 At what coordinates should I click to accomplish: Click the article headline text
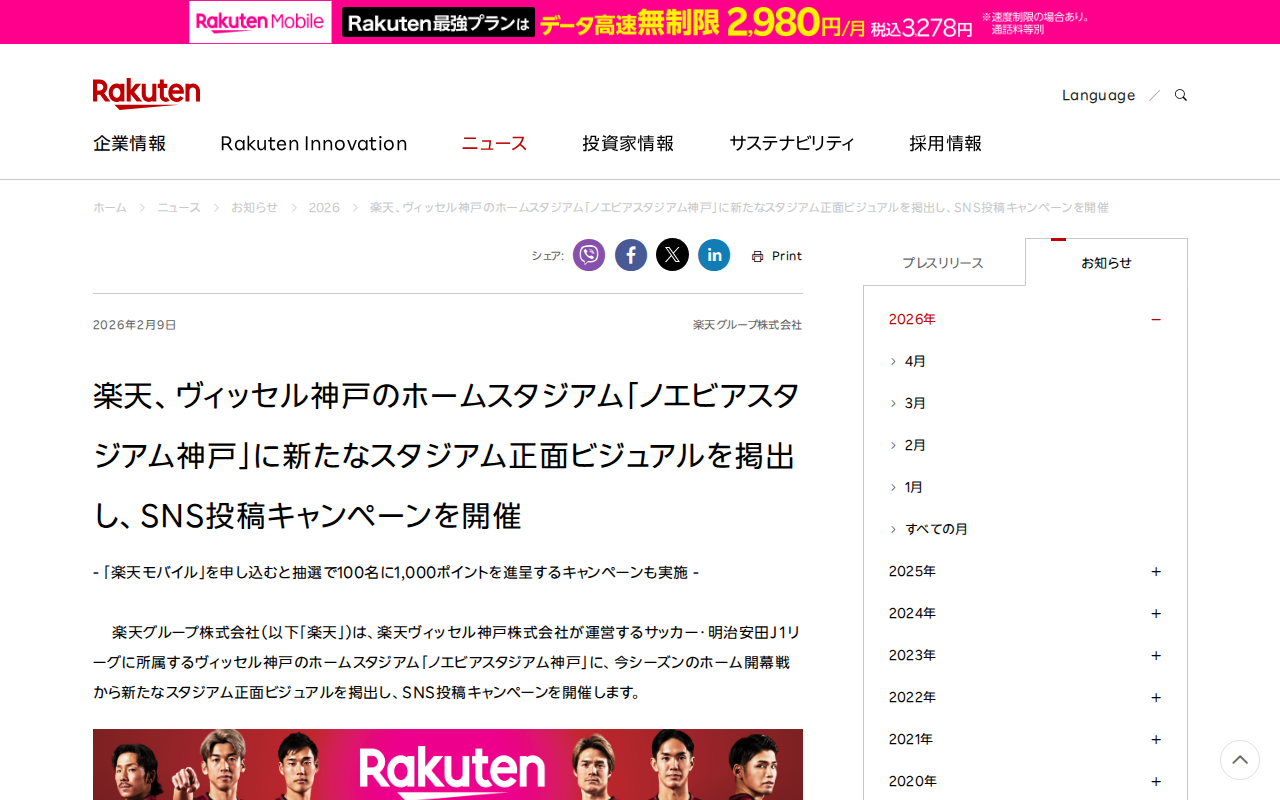[447, 455]
